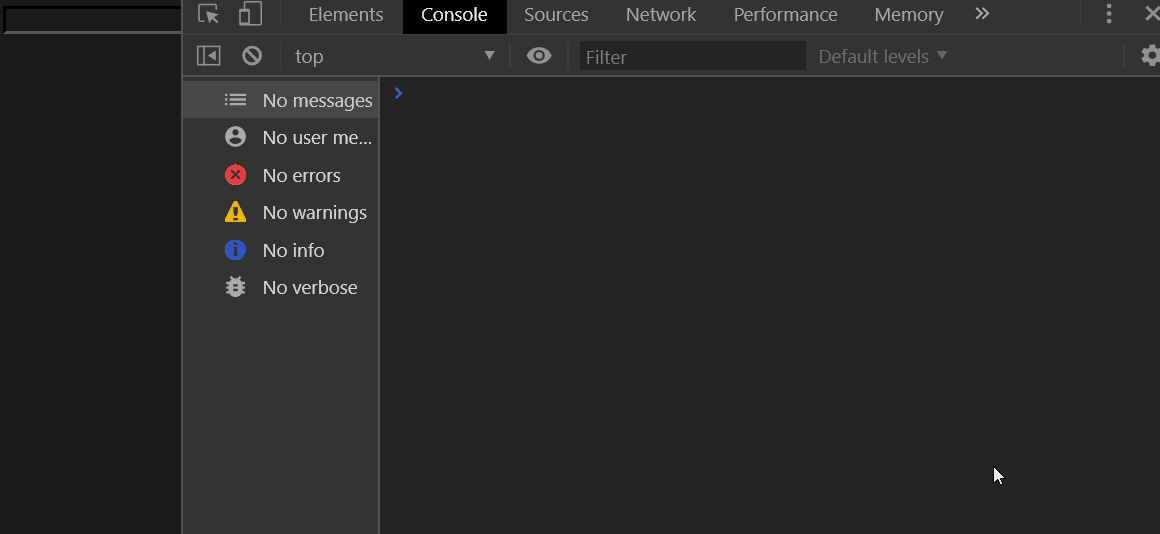Open the Default levels dropdown
This screenshot has height=534, width=1160.
pos(883,56)
